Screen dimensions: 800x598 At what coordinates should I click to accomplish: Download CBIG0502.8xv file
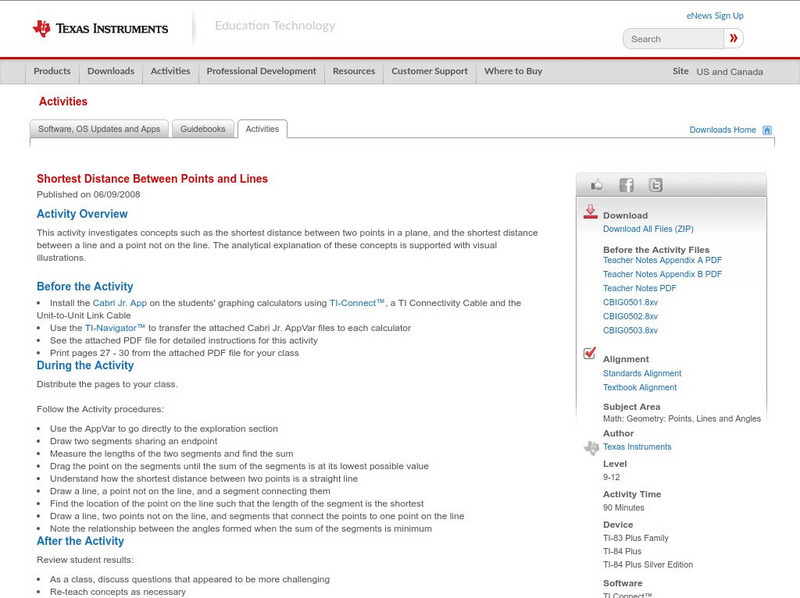point(630,316)
